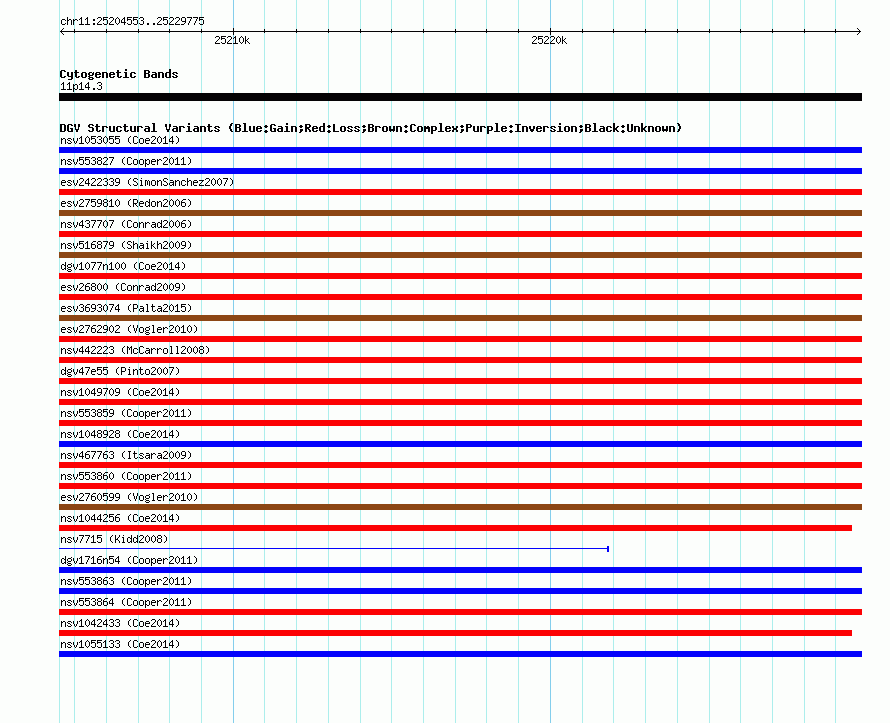Click the Cytogenetic Bands track title
The height and width of the screenshot is (723, 890).
(119, 74)
